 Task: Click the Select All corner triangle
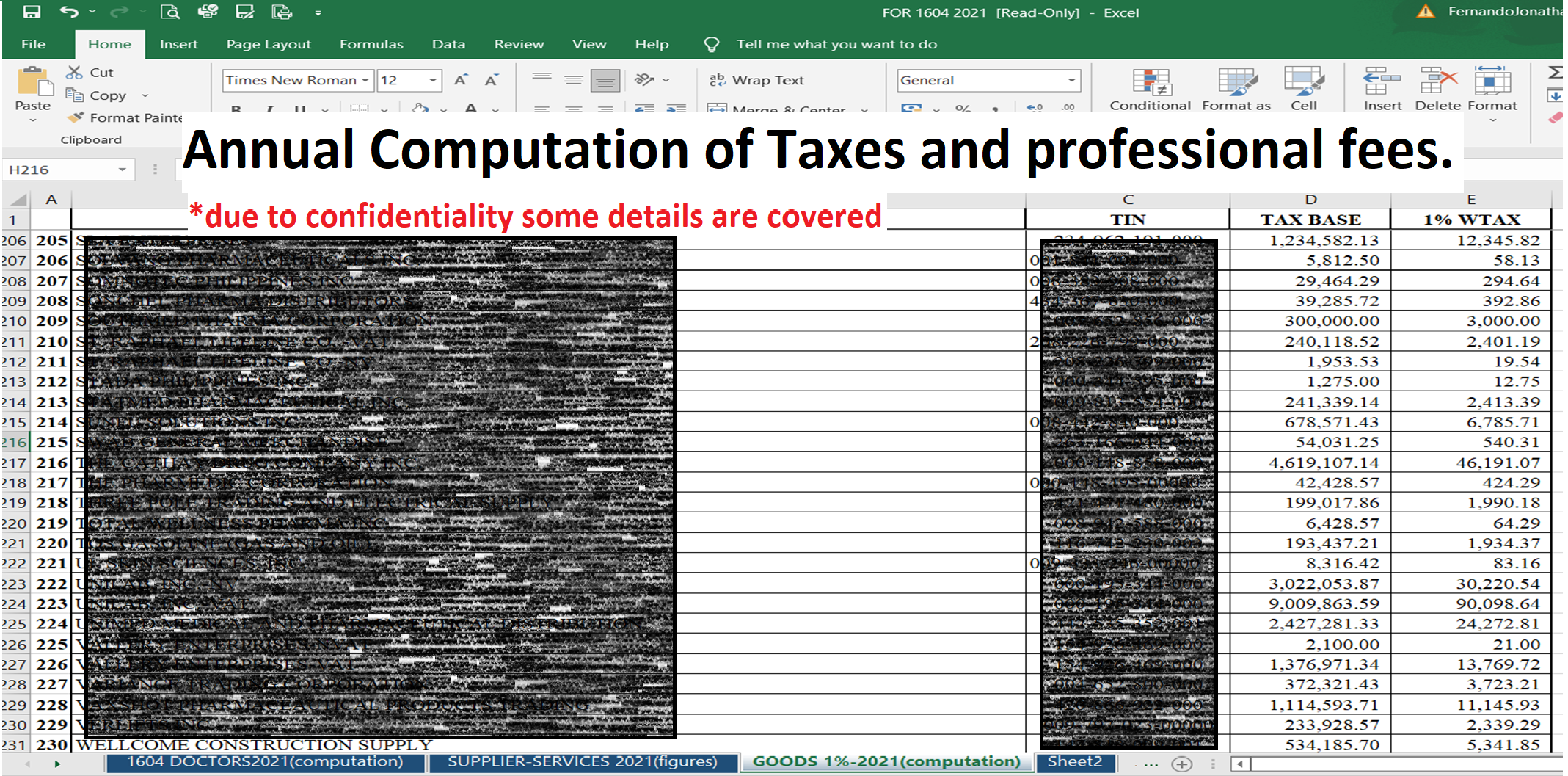click(18, 199)
